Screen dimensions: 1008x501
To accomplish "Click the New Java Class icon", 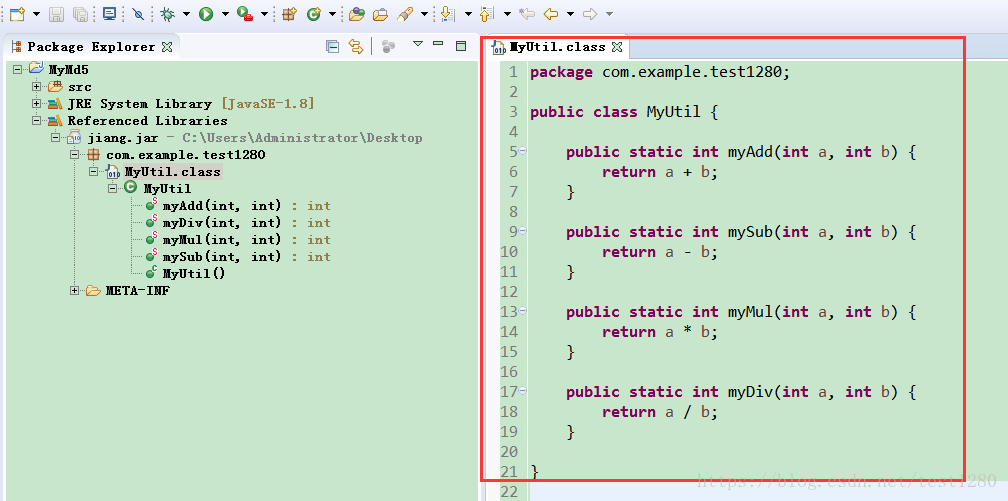I will [x=313, y=14].
